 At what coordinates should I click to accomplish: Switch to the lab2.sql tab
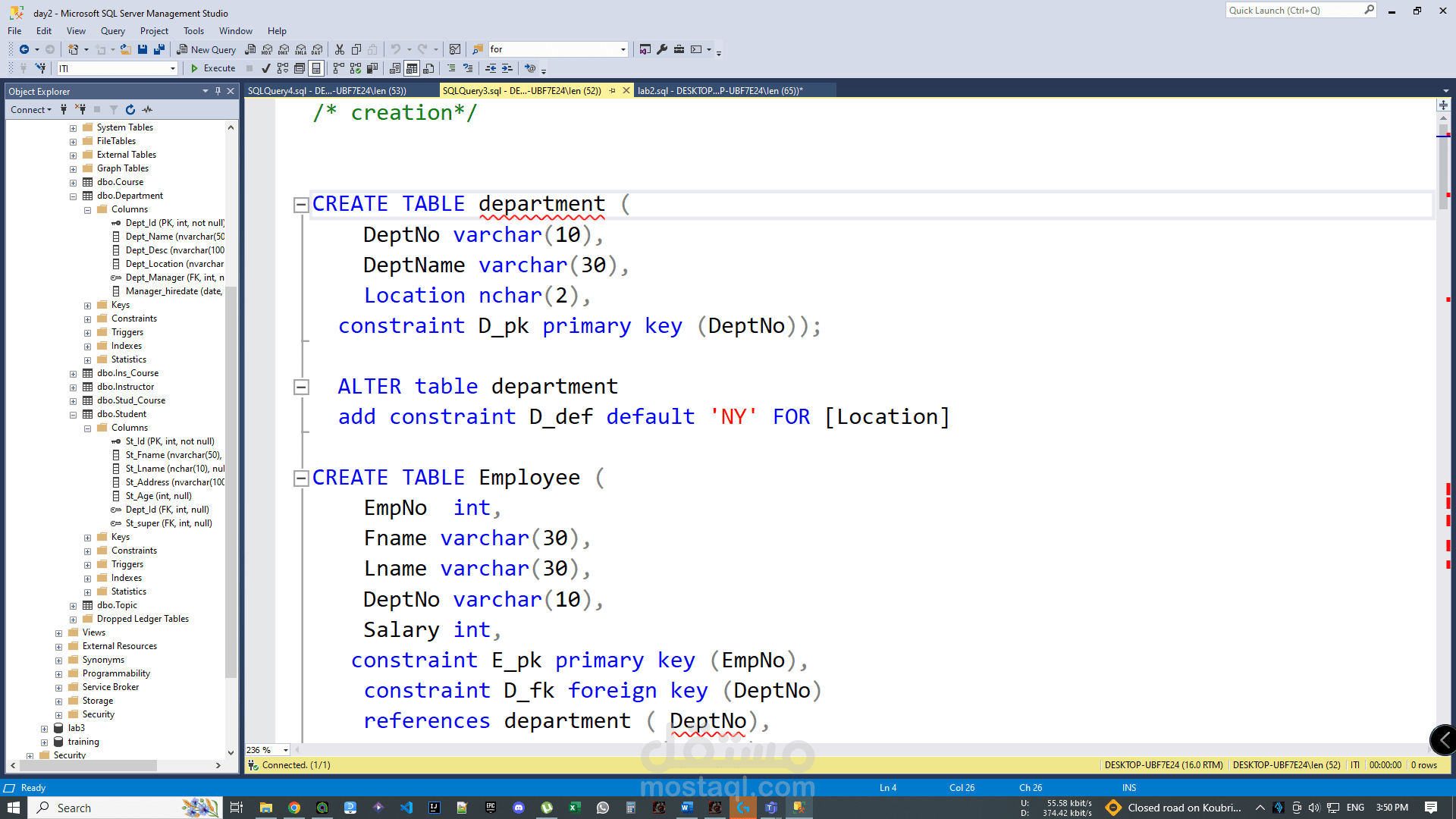[x=719, y=91]
